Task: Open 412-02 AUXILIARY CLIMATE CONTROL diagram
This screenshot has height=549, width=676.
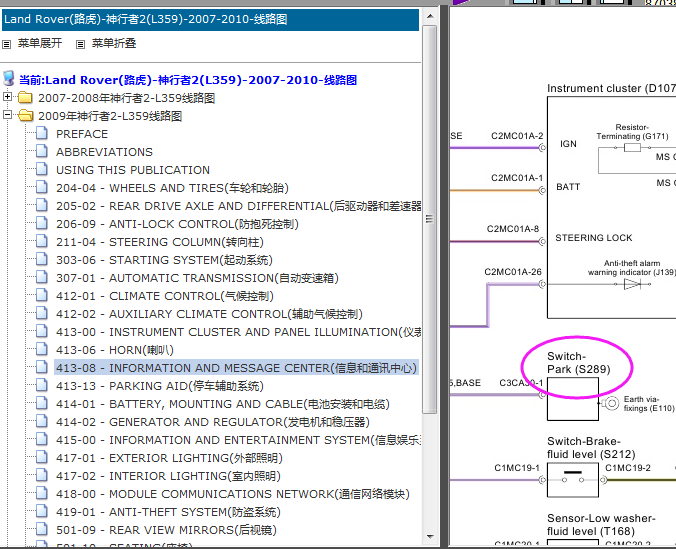Action: point(209,314)
